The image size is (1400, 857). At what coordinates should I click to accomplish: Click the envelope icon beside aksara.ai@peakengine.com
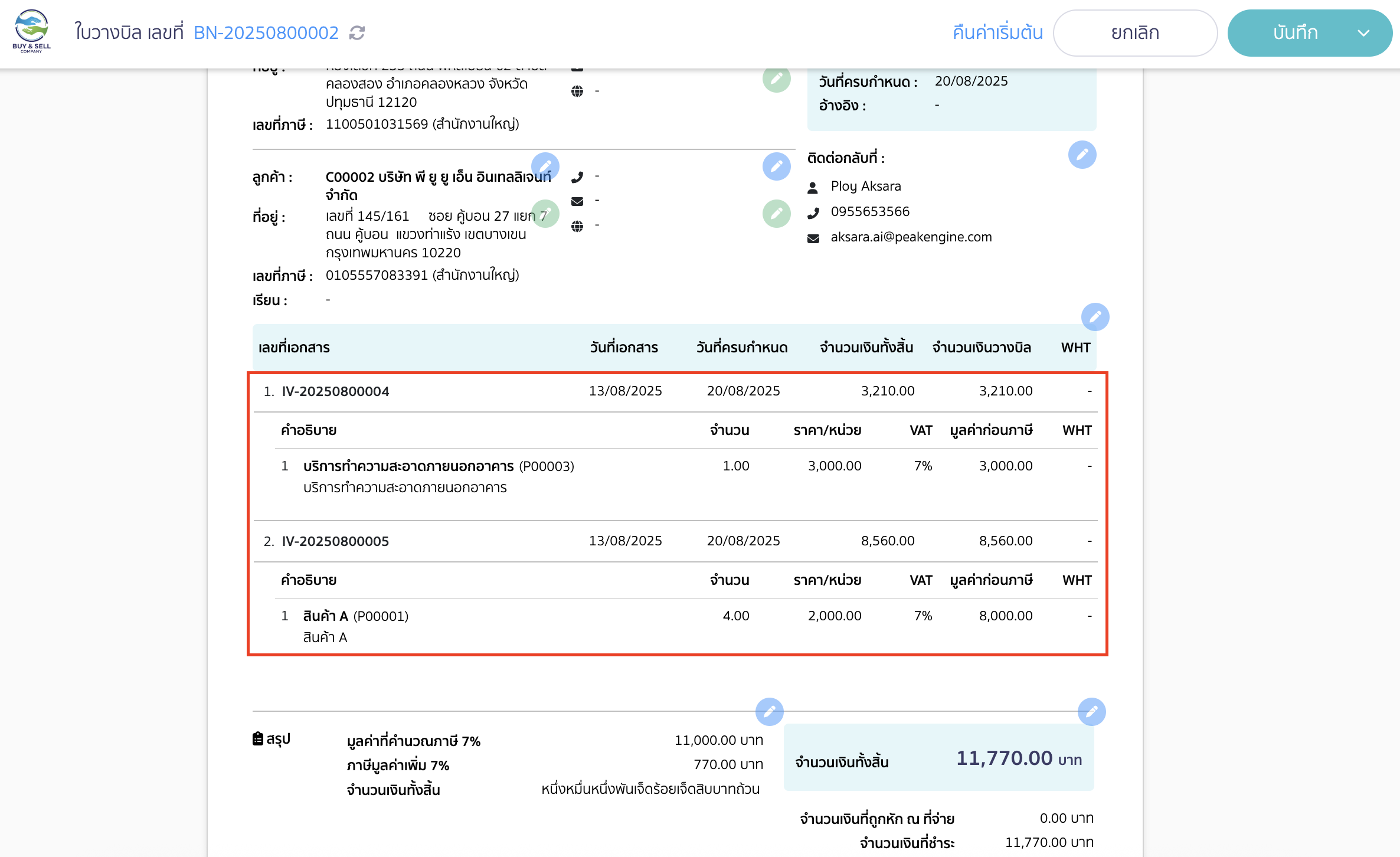click(813, 238)
